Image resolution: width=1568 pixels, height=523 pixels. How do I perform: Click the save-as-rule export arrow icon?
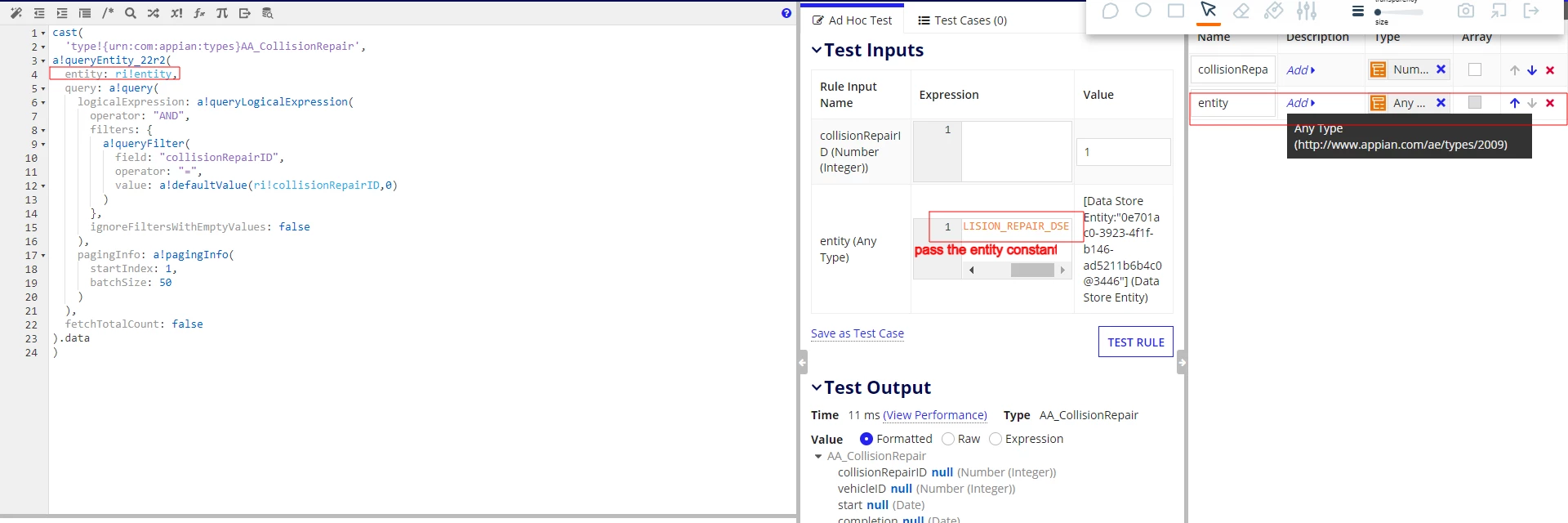tap(245, 13)
